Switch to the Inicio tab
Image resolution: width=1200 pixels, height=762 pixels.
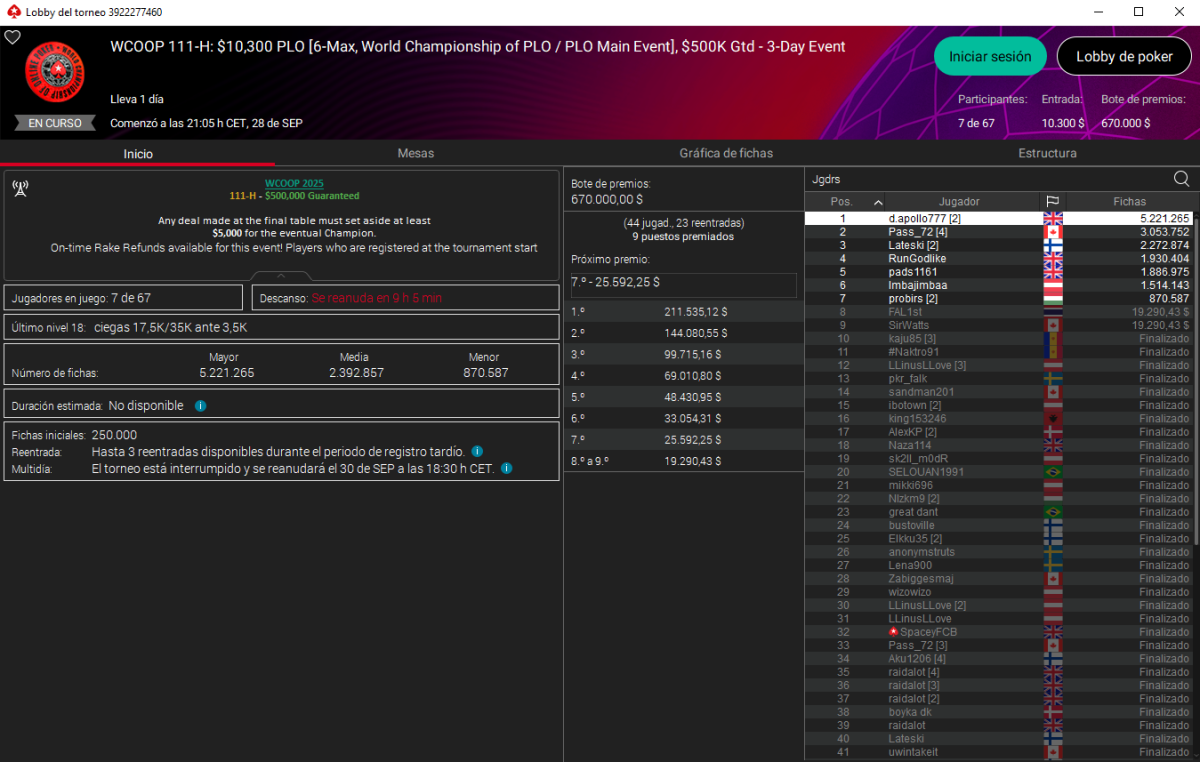[x=138, y=153]
